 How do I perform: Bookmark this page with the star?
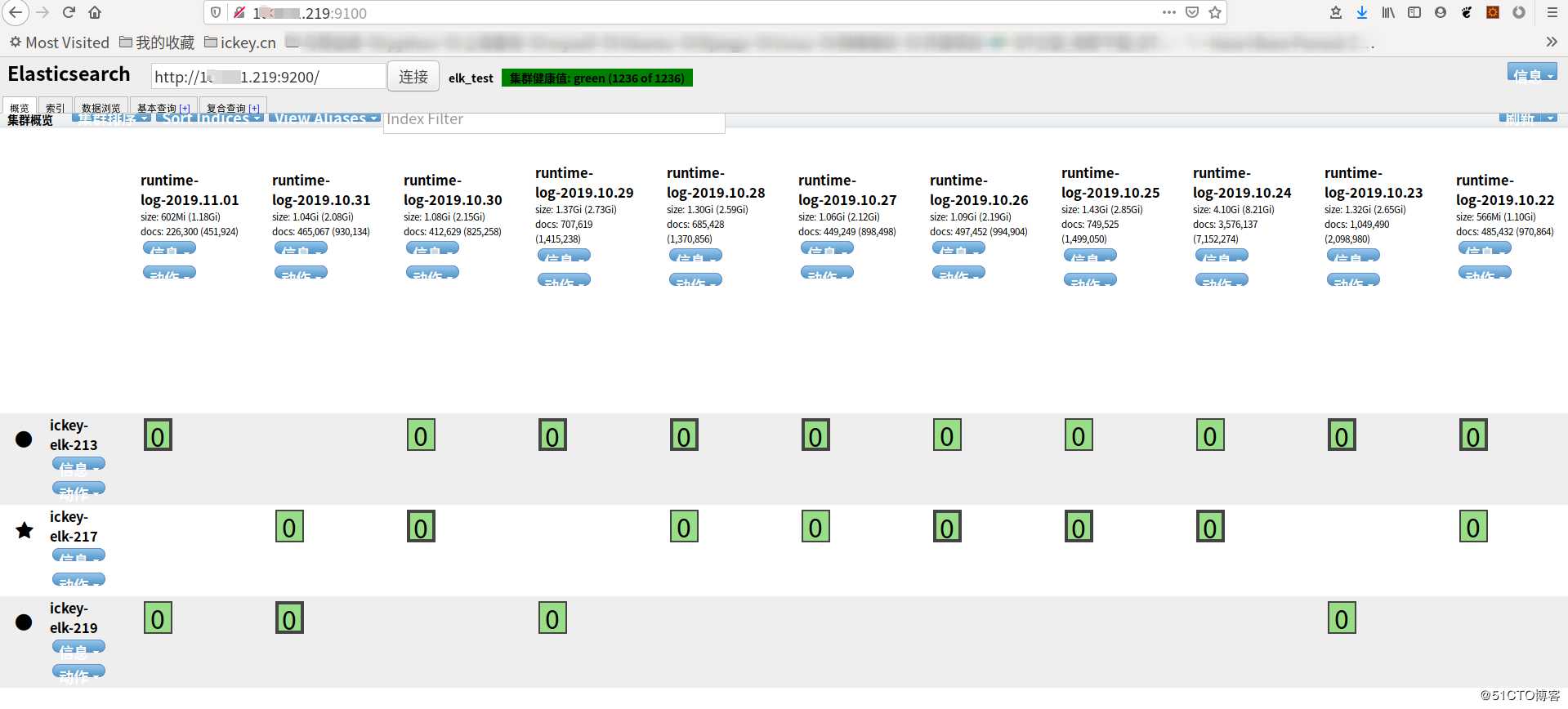(1215, 12)
